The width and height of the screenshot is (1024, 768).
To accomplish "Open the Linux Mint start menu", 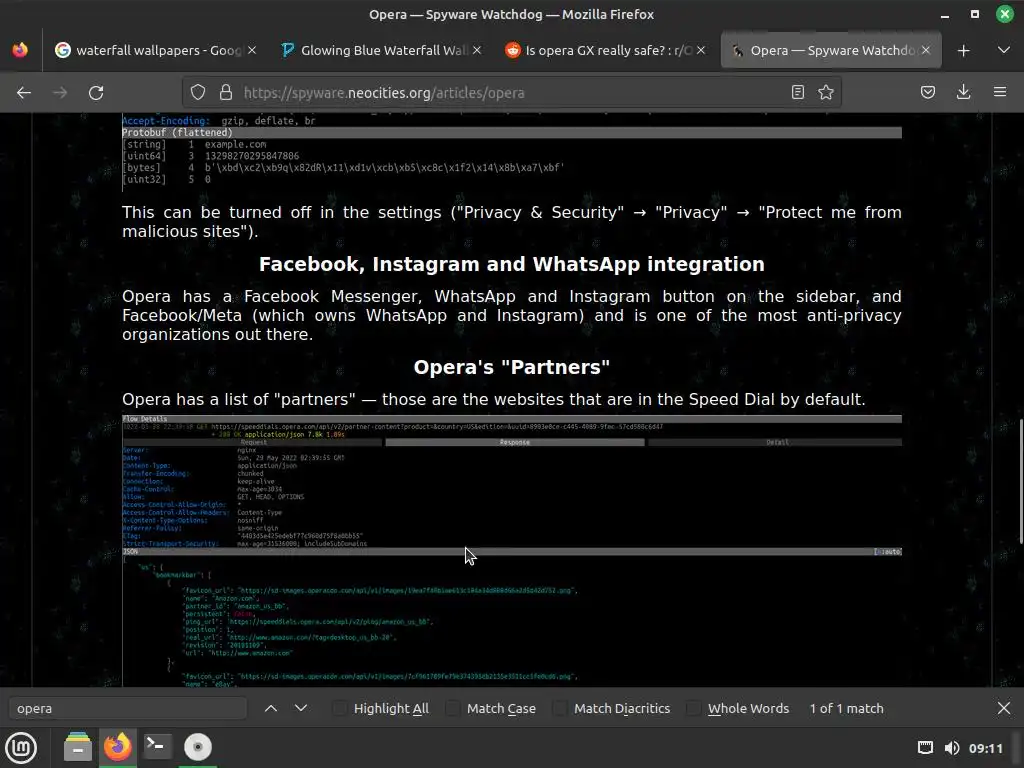I will [21, 748].
